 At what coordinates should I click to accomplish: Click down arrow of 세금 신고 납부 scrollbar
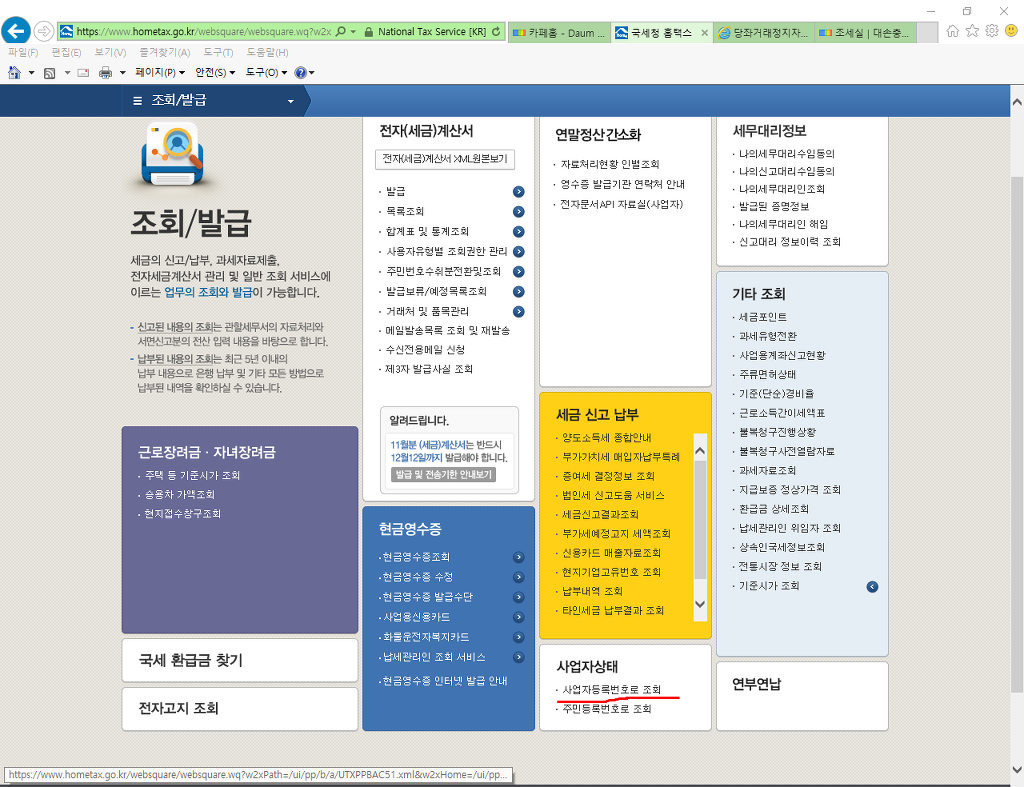pos(700,604)
